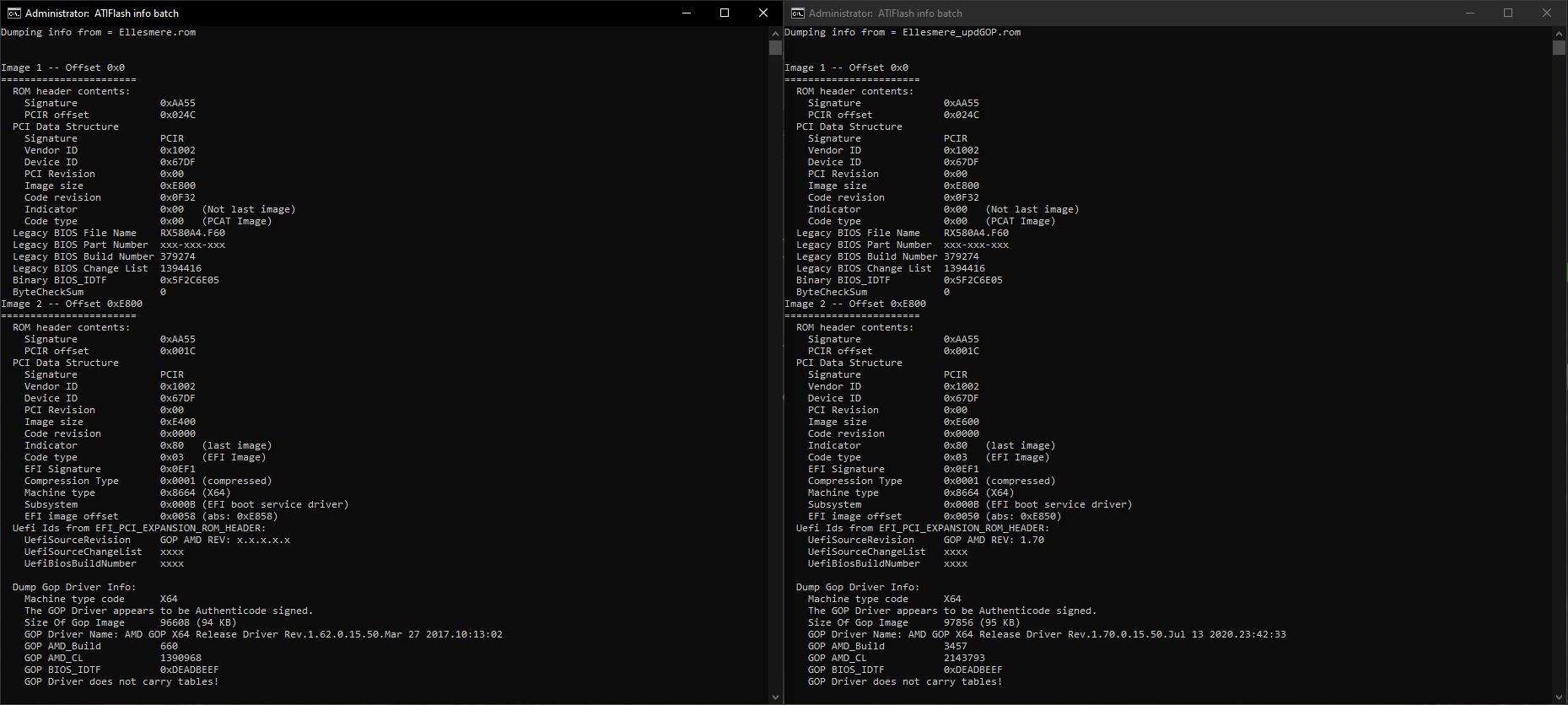Click '0x000B (EFI boot service driver)' in right window
Screen dimensions: 1568x705
click(1038, 504)
